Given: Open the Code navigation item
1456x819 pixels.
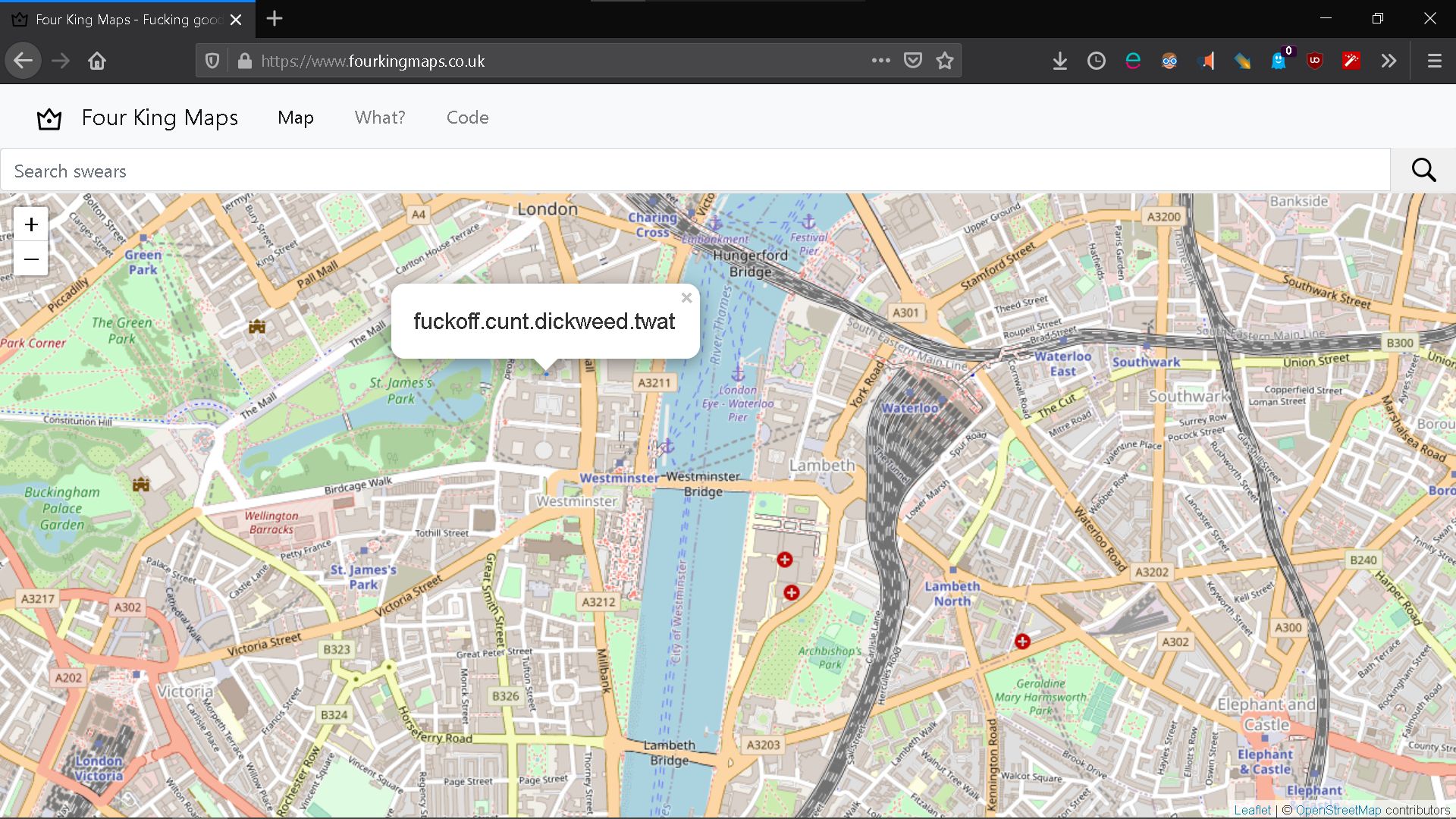Looking at the screenshot, I should tap(467, 118).
